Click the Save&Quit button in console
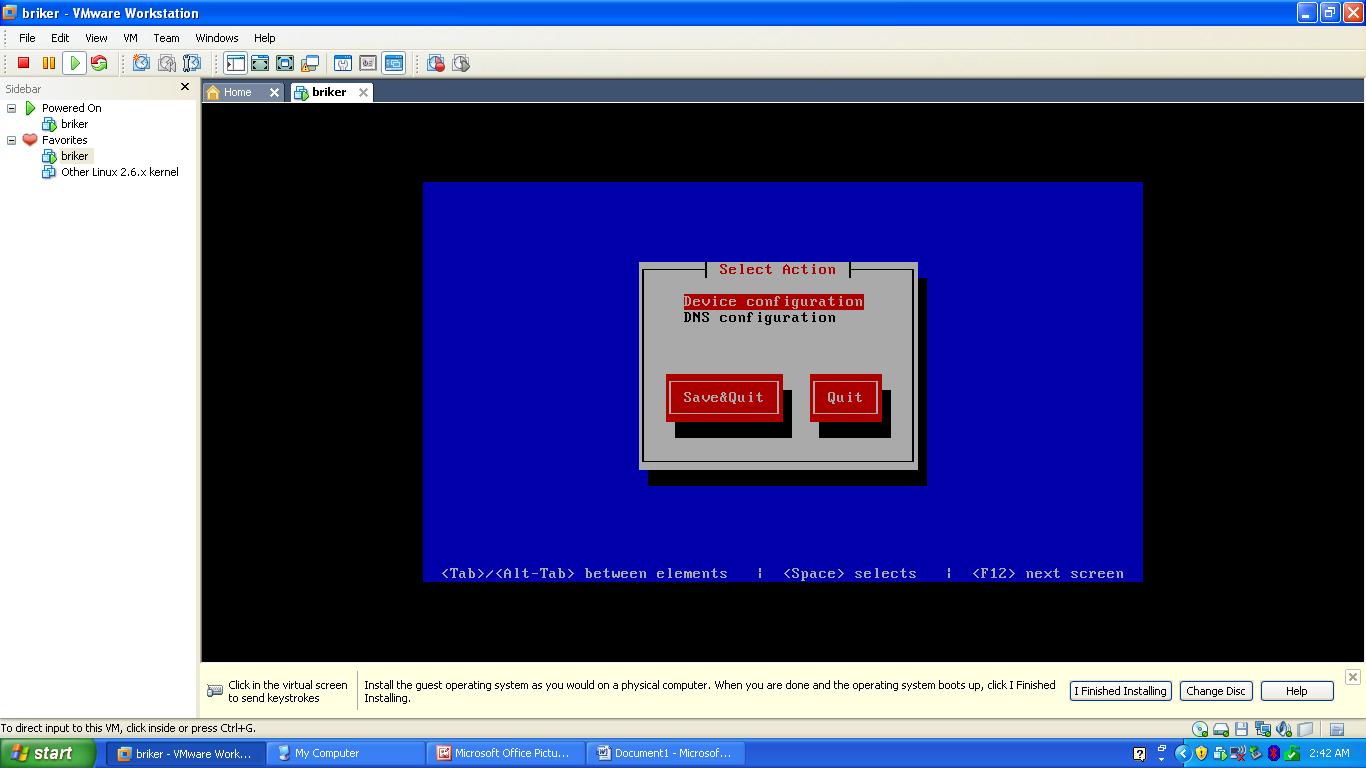 pos(724,397)
